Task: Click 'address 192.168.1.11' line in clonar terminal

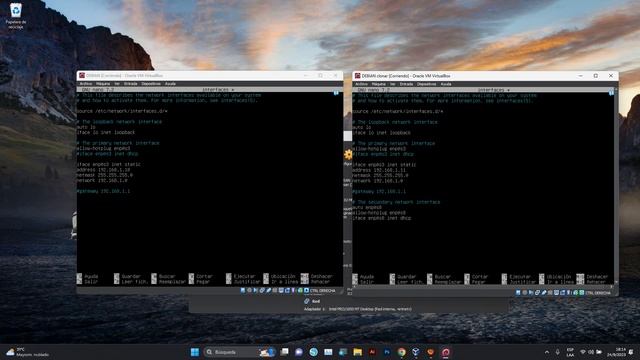Action: click(379, 170)
